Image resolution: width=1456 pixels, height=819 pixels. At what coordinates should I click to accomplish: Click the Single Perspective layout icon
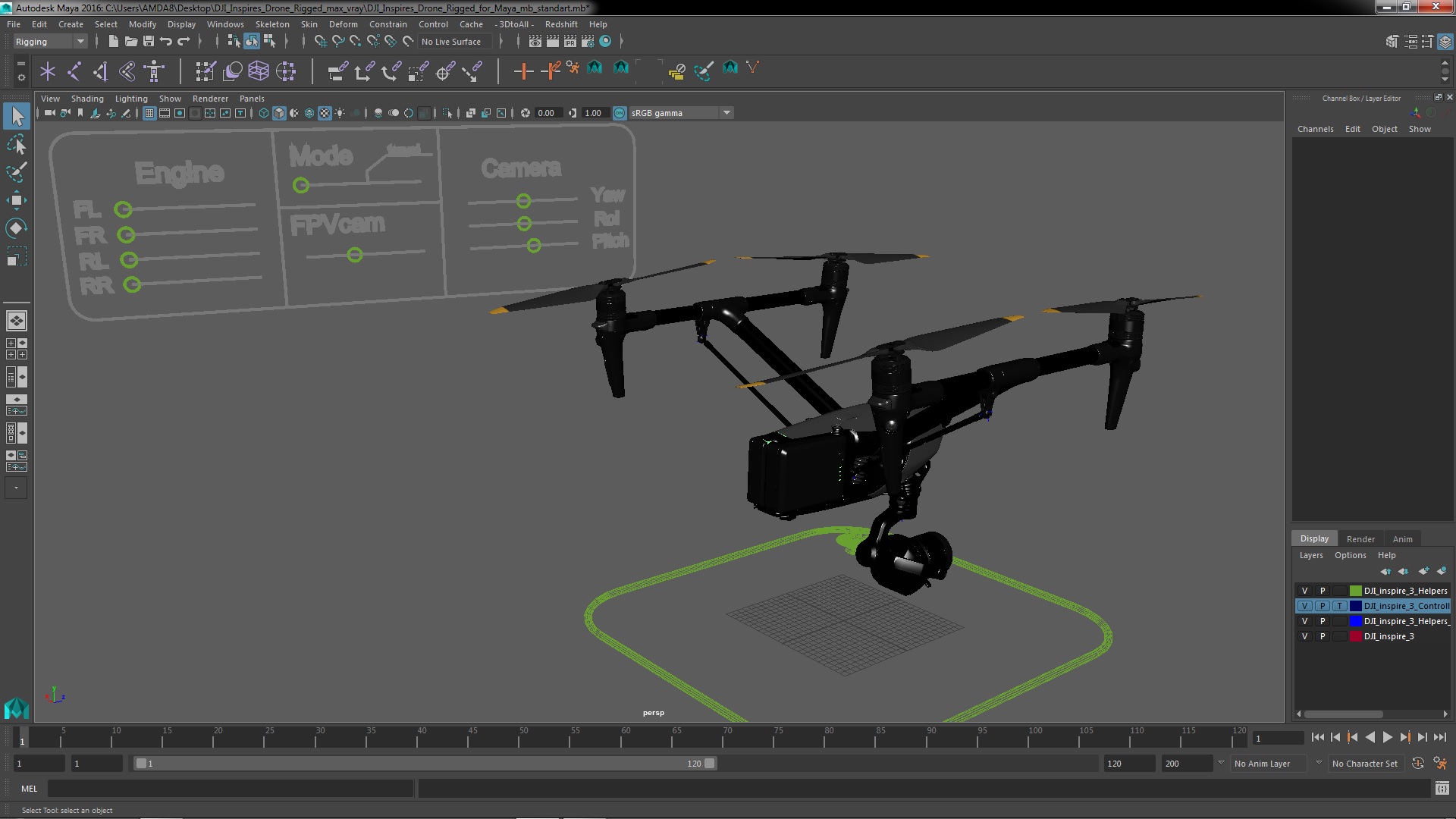[x=16, y=321]
